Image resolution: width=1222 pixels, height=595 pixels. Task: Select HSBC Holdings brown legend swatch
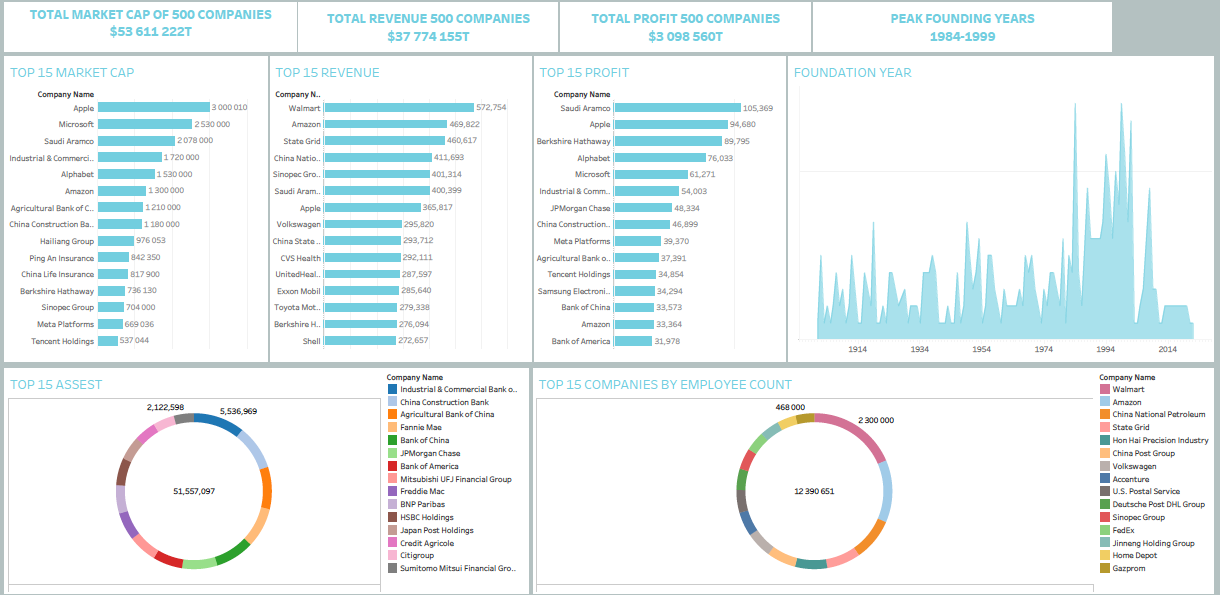click(392, 517)
